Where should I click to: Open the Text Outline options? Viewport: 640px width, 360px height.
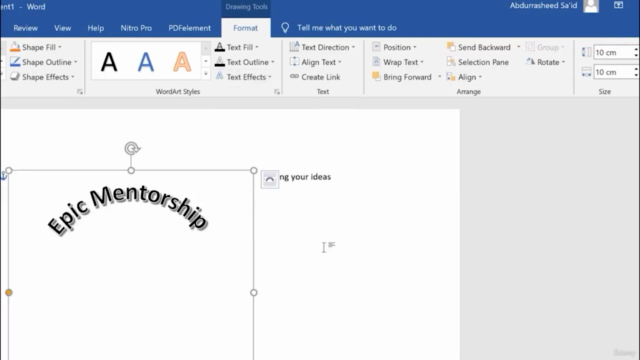[x=244, y=62]
